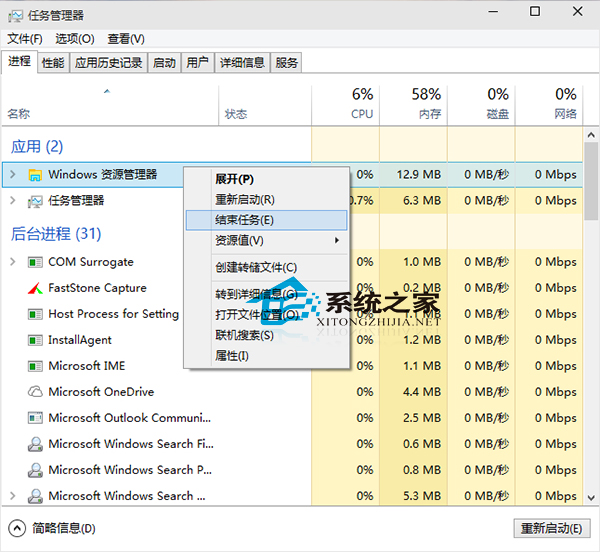Screen dimensions: 600x552
Task: Switch to the 性能 tab
Action: [x=53, y=62]
